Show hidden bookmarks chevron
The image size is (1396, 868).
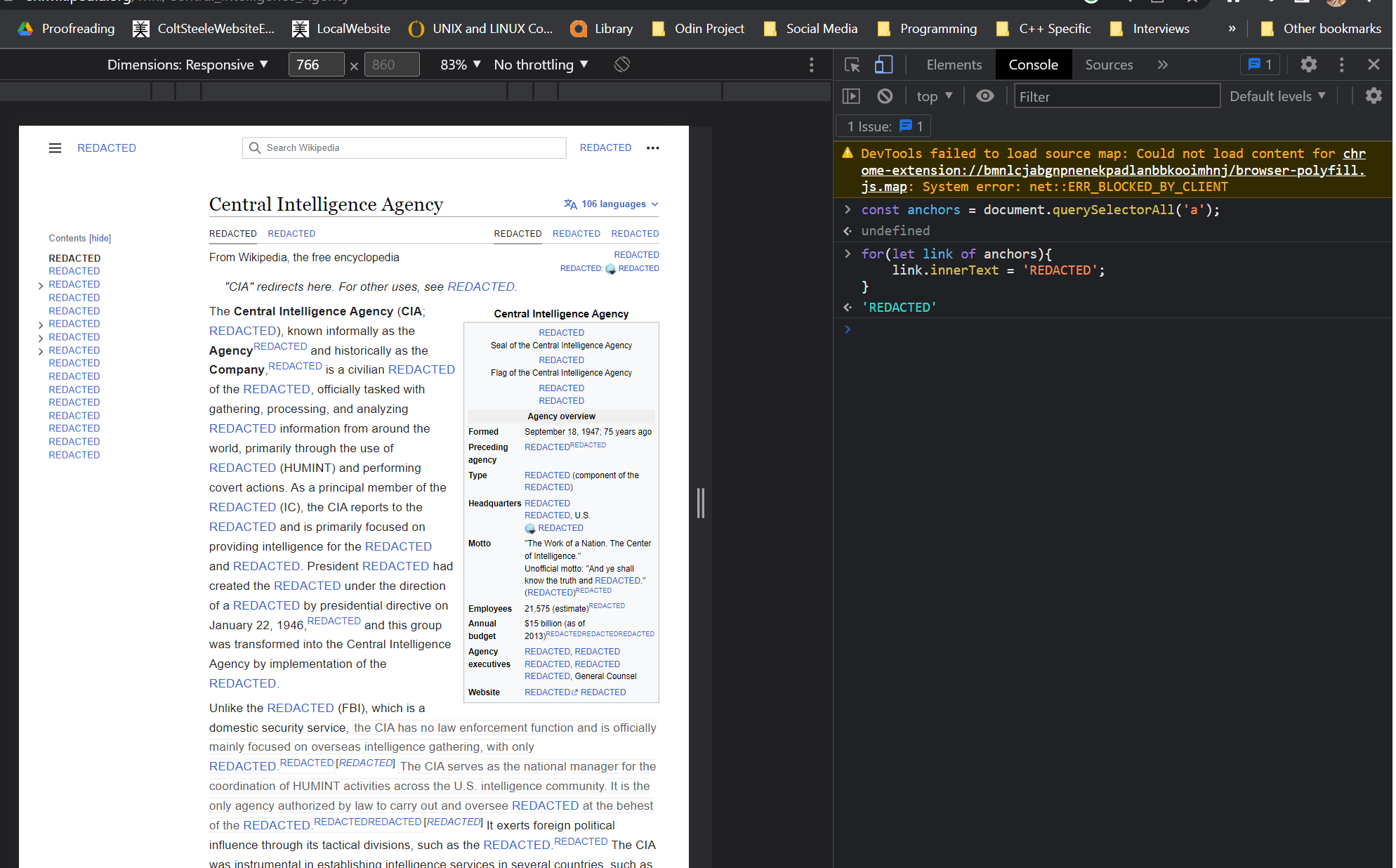1232,29
